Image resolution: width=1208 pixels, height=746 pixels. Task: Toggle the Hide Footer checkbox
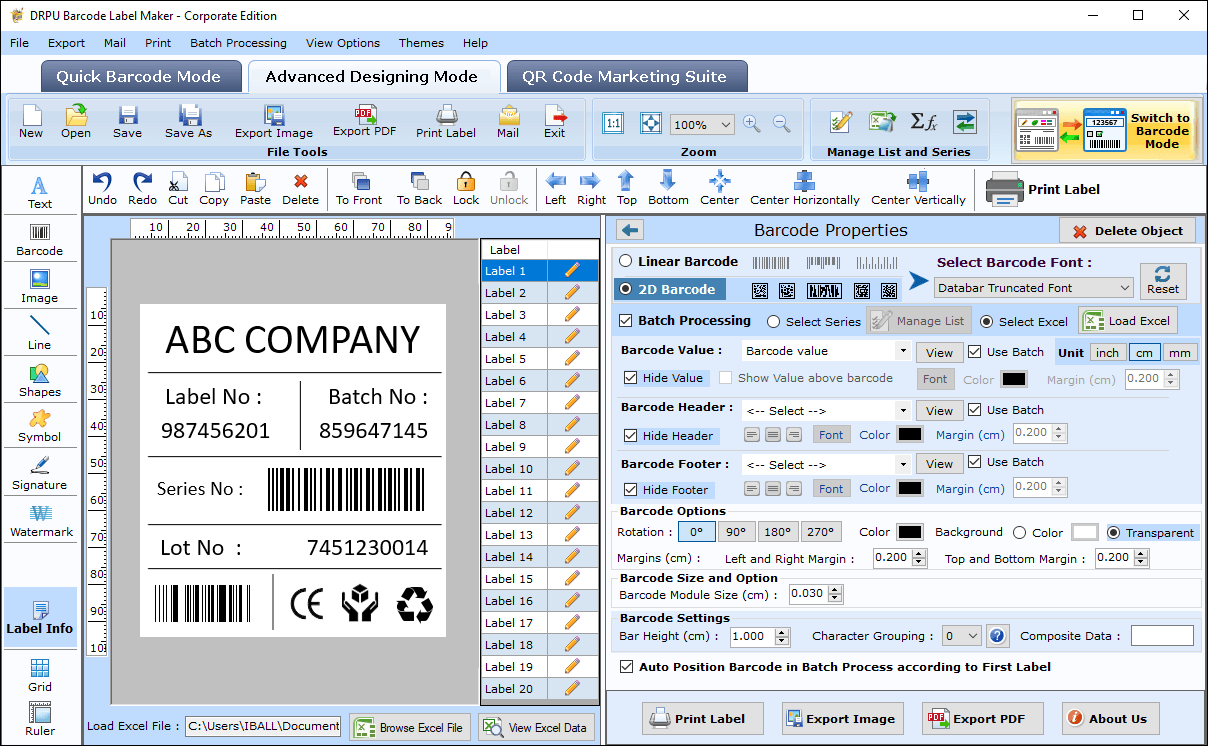click(630, 490)
